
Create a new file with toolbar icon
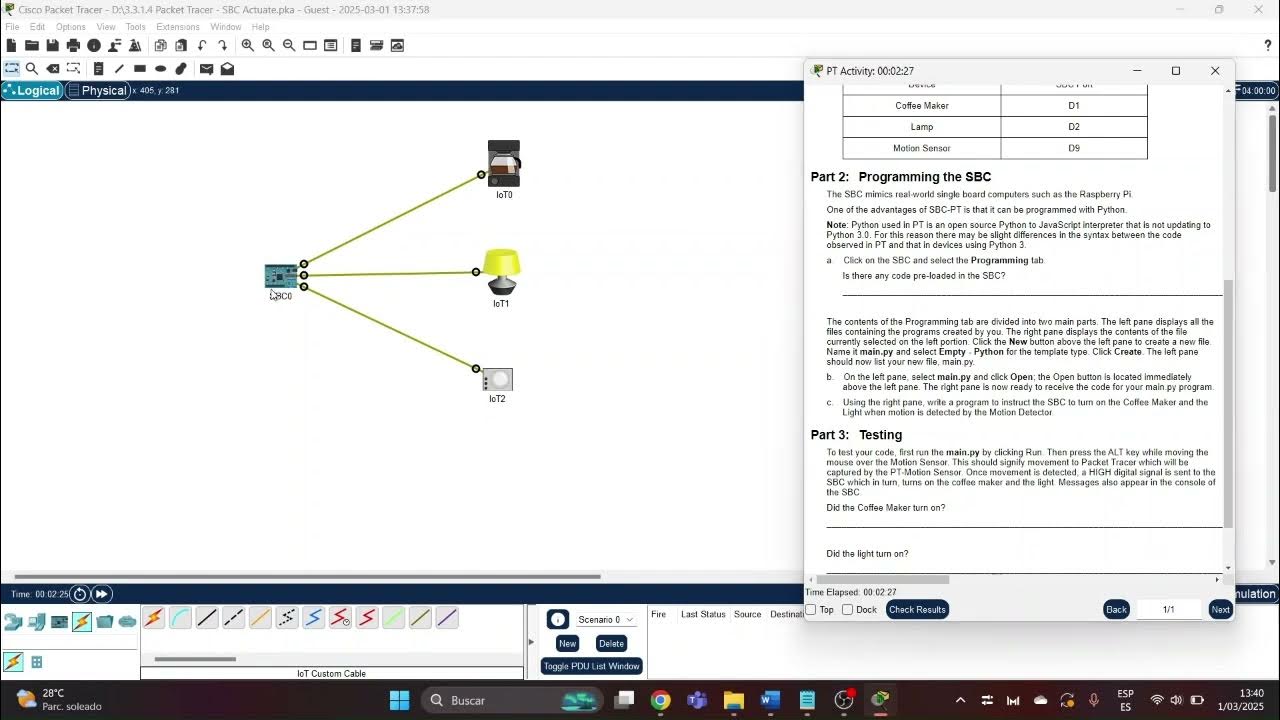[x=11, y=45]
